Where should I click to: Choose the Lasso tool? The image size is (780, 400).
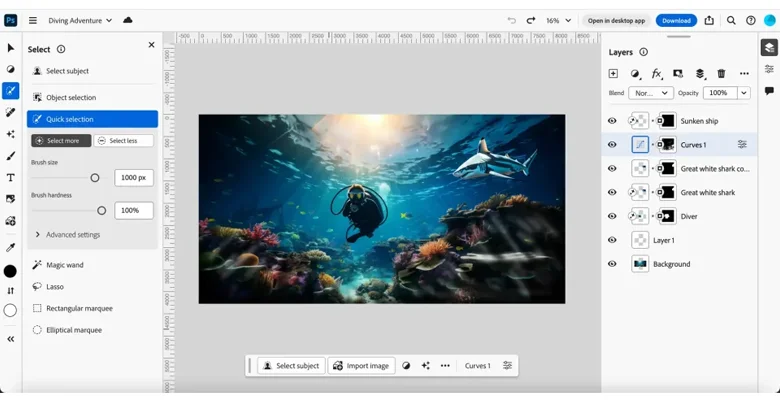[x=48, y=287]
